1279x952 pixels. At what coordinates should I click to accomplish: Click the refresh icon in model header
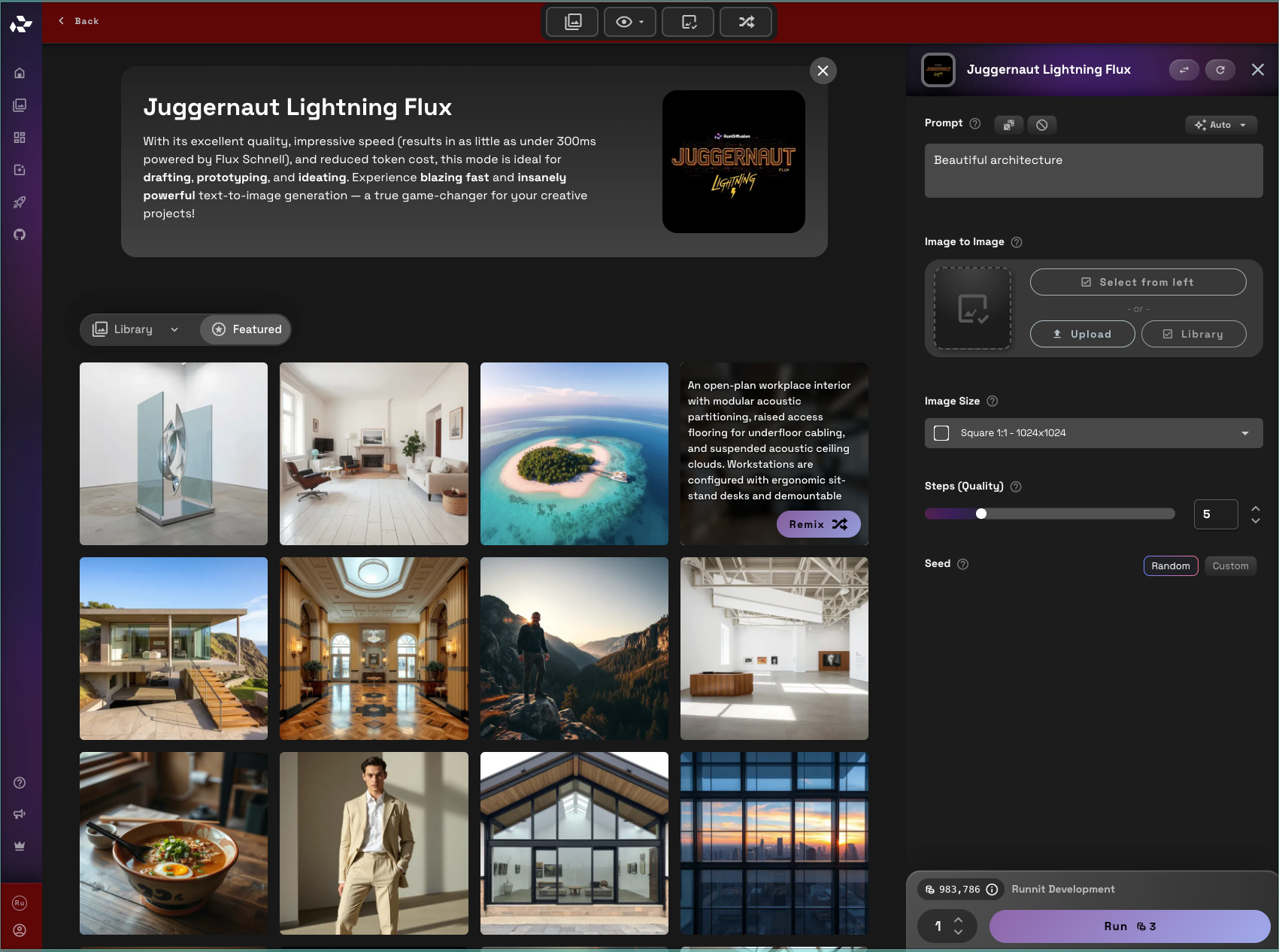[x=1220, y=70]
